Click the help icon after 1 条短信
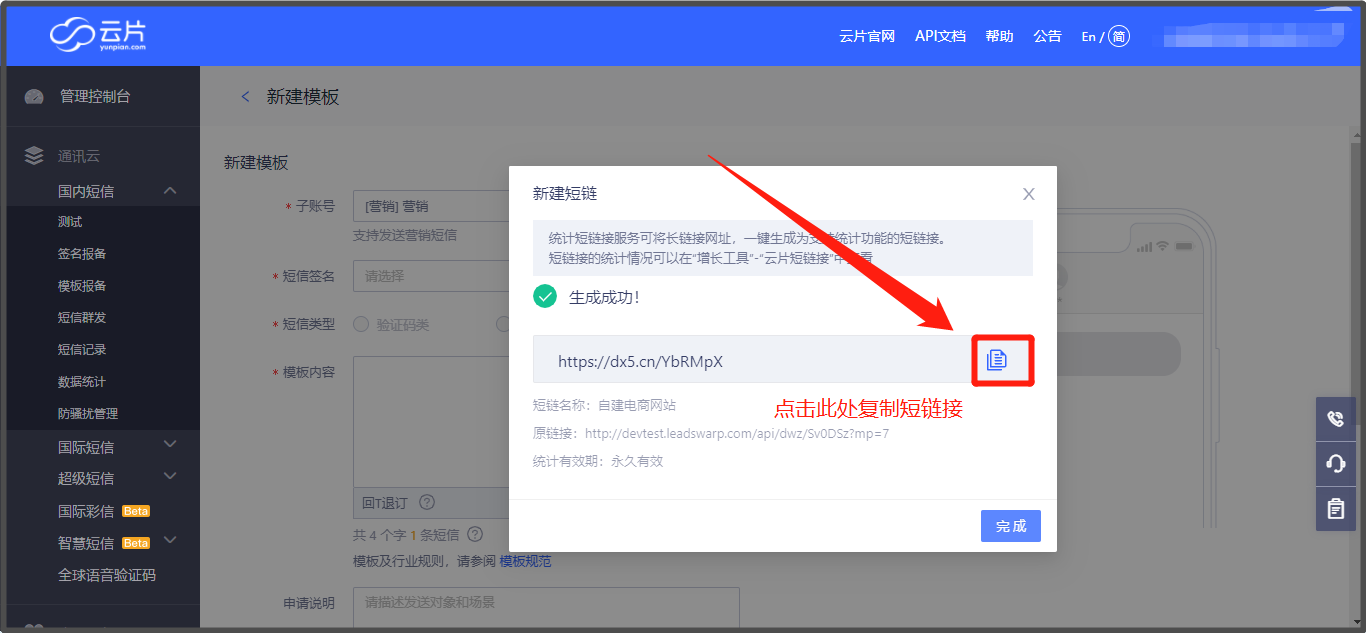 pos(475,534)
